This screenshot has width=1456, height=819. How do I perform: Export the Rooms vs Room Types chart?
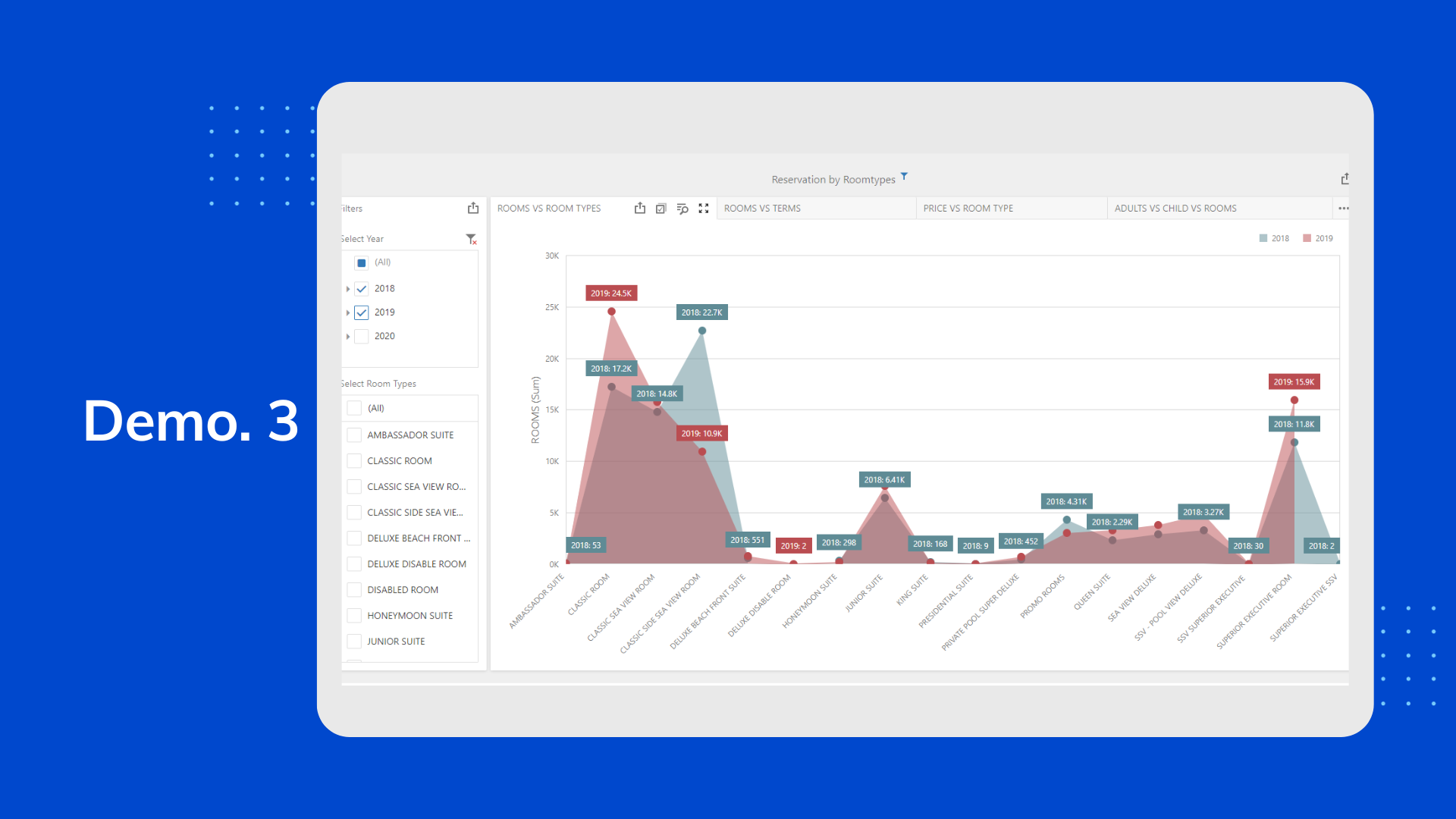[x=640, y=208]
